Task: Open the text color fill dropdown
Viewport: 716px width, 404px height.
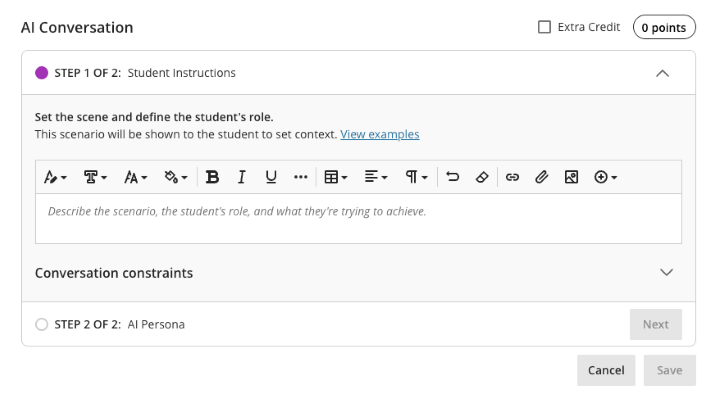Action: click(x=176, y=177)
